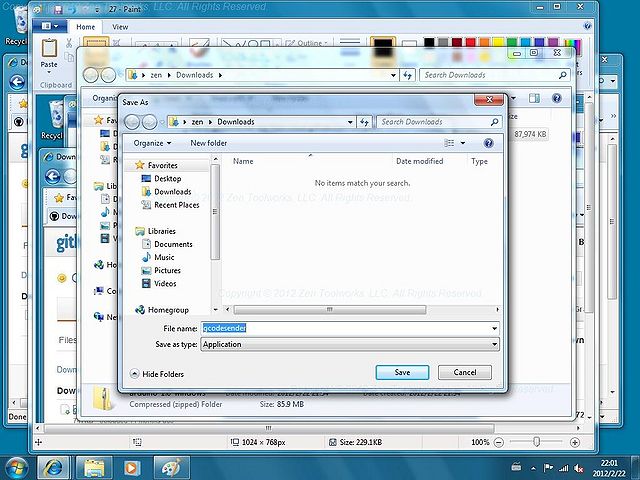Select Videos library in navigation pane
Image resolution: width=640 pixels, height=480 pixels.
[165, 283]
